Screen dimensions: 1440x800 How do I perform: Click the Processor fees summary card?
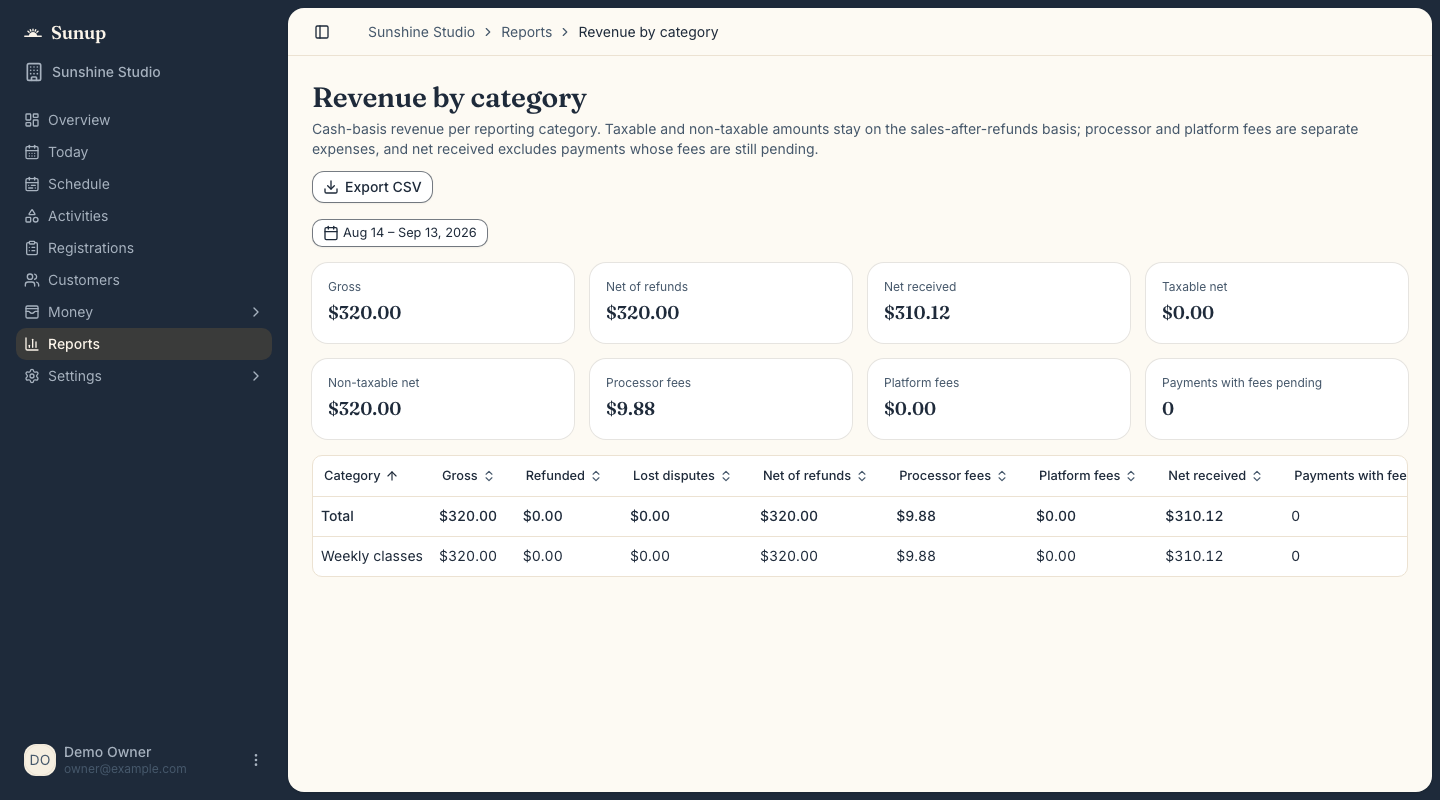[721, 399]
